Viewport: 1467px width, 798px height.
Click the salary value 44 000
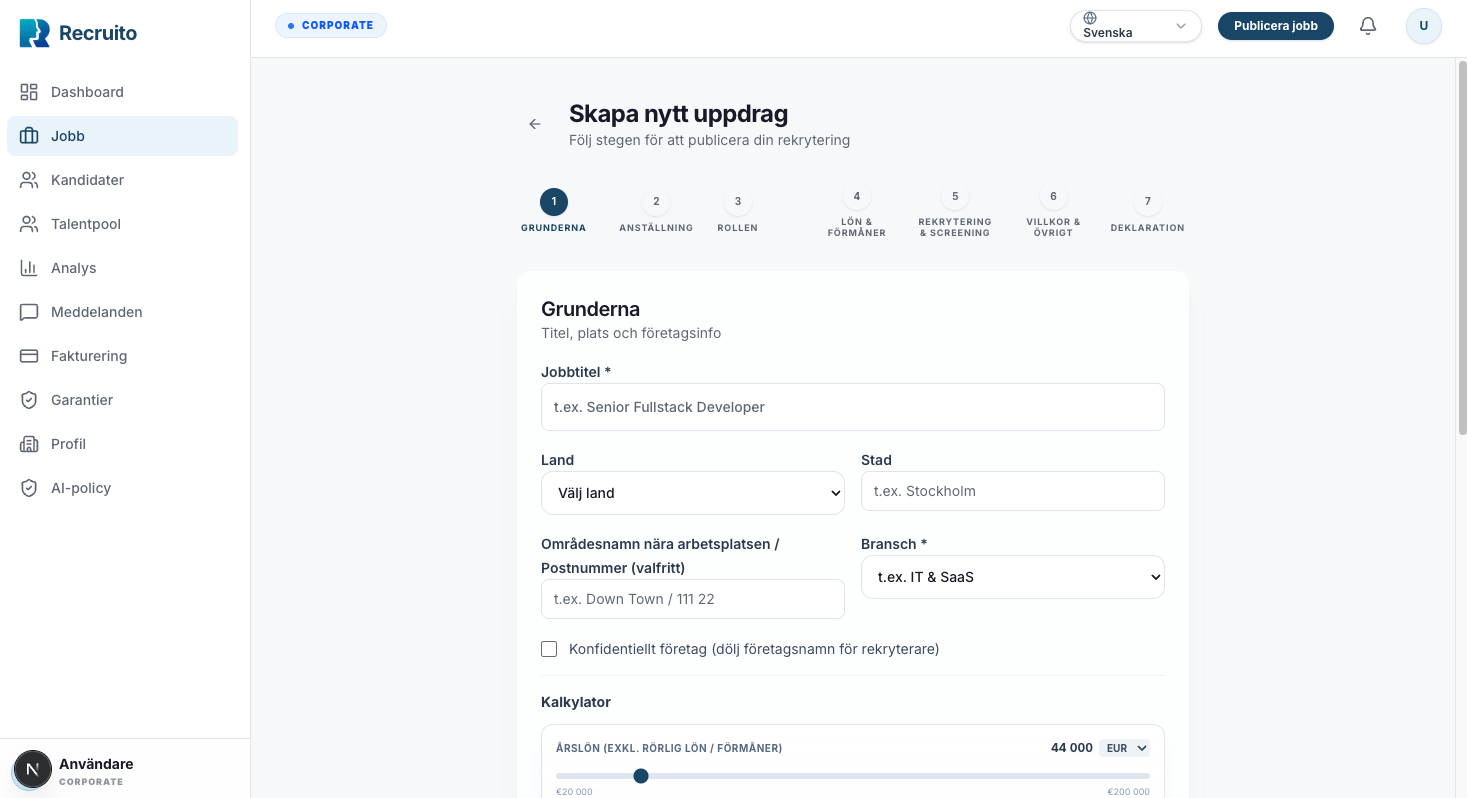point(1072,748)
